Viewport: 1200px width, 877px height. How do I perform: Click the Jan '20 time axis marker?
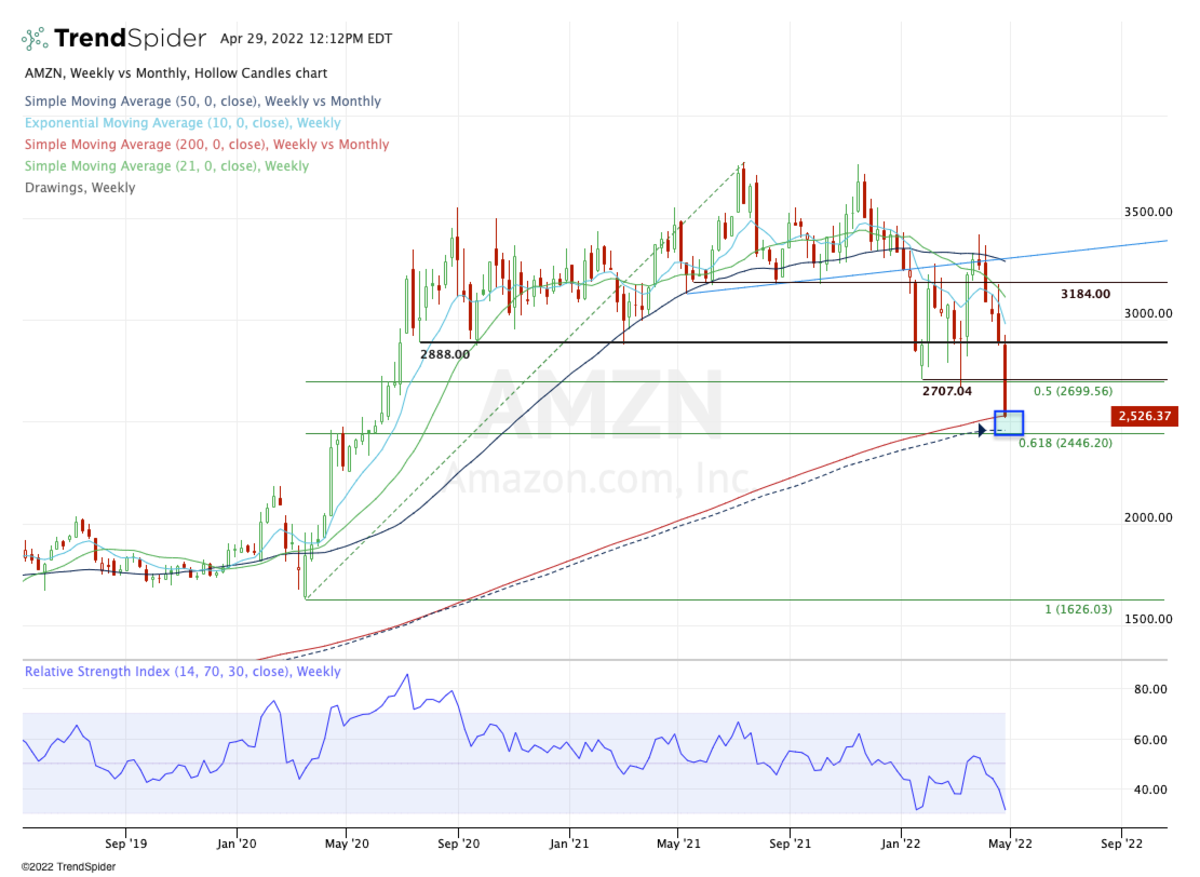pyautogui.click(x=238, y=842)
